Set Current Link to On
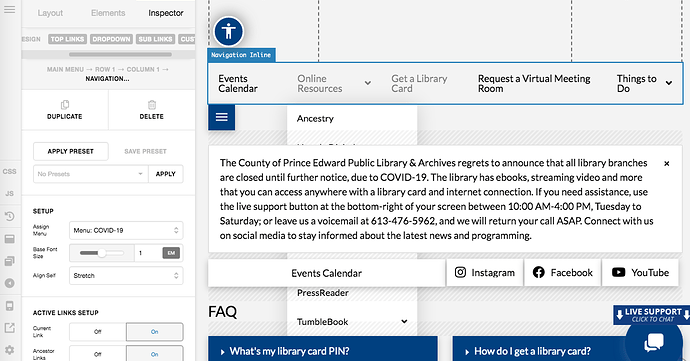This screenshot has height=361, width=690. click(154, 332)
